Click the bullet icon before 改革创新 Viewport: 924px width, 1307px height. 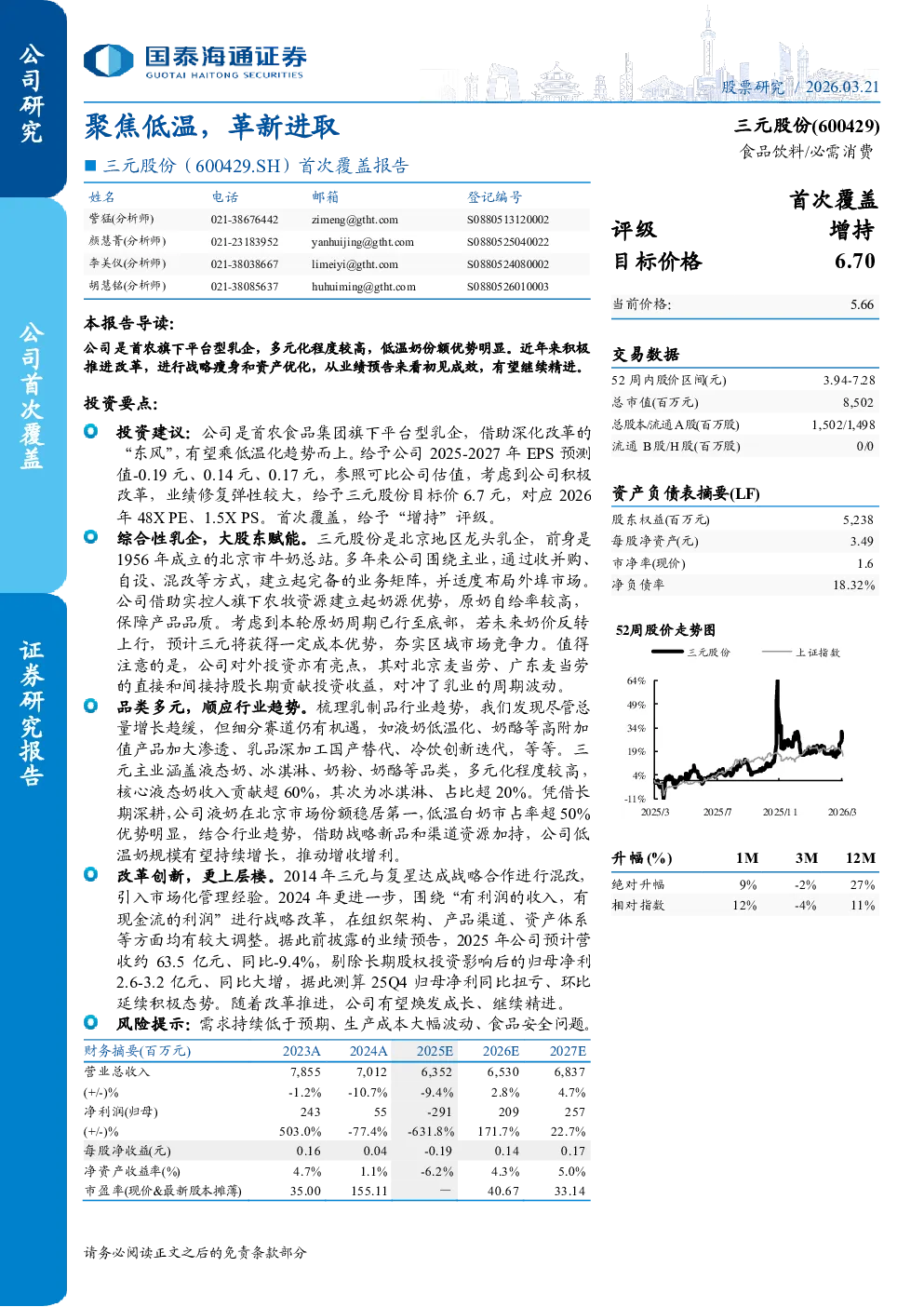click(91, 874)
